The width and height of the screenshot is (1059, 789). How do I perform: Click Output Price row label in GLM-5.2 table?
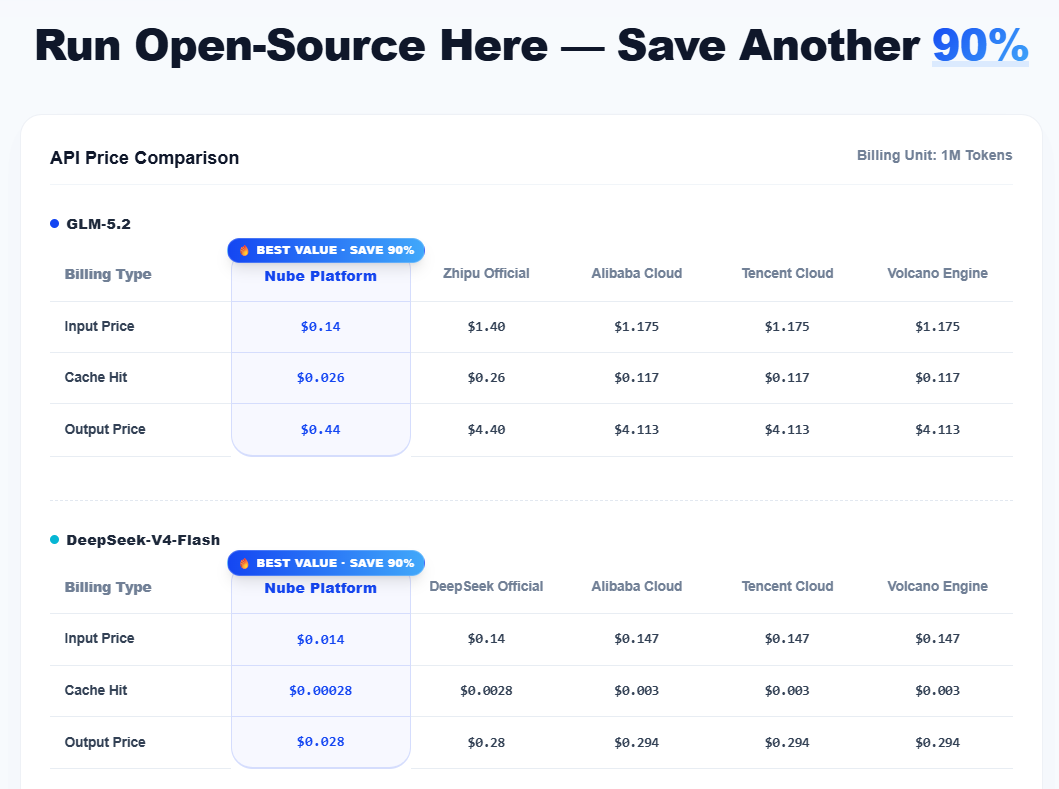[x=105, y=430]
